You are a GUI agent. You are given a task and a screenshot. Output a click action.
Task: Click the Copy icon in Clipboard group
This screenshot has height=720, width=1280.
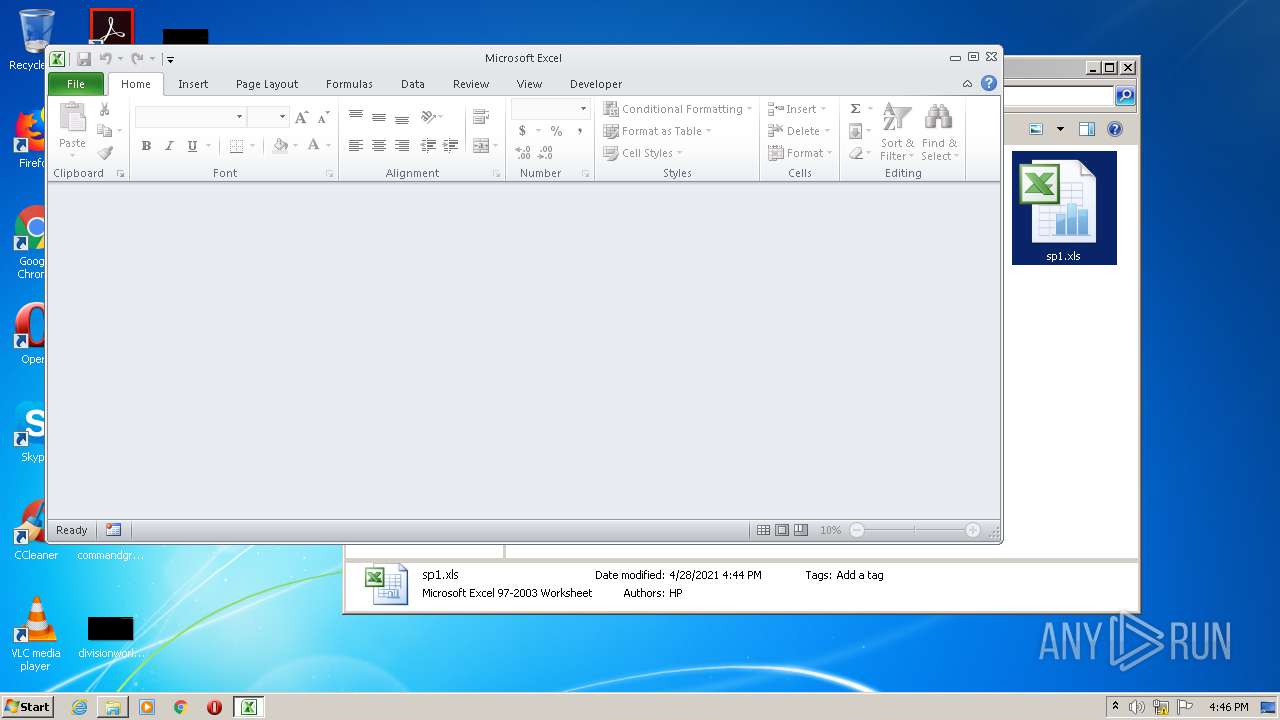104,131
